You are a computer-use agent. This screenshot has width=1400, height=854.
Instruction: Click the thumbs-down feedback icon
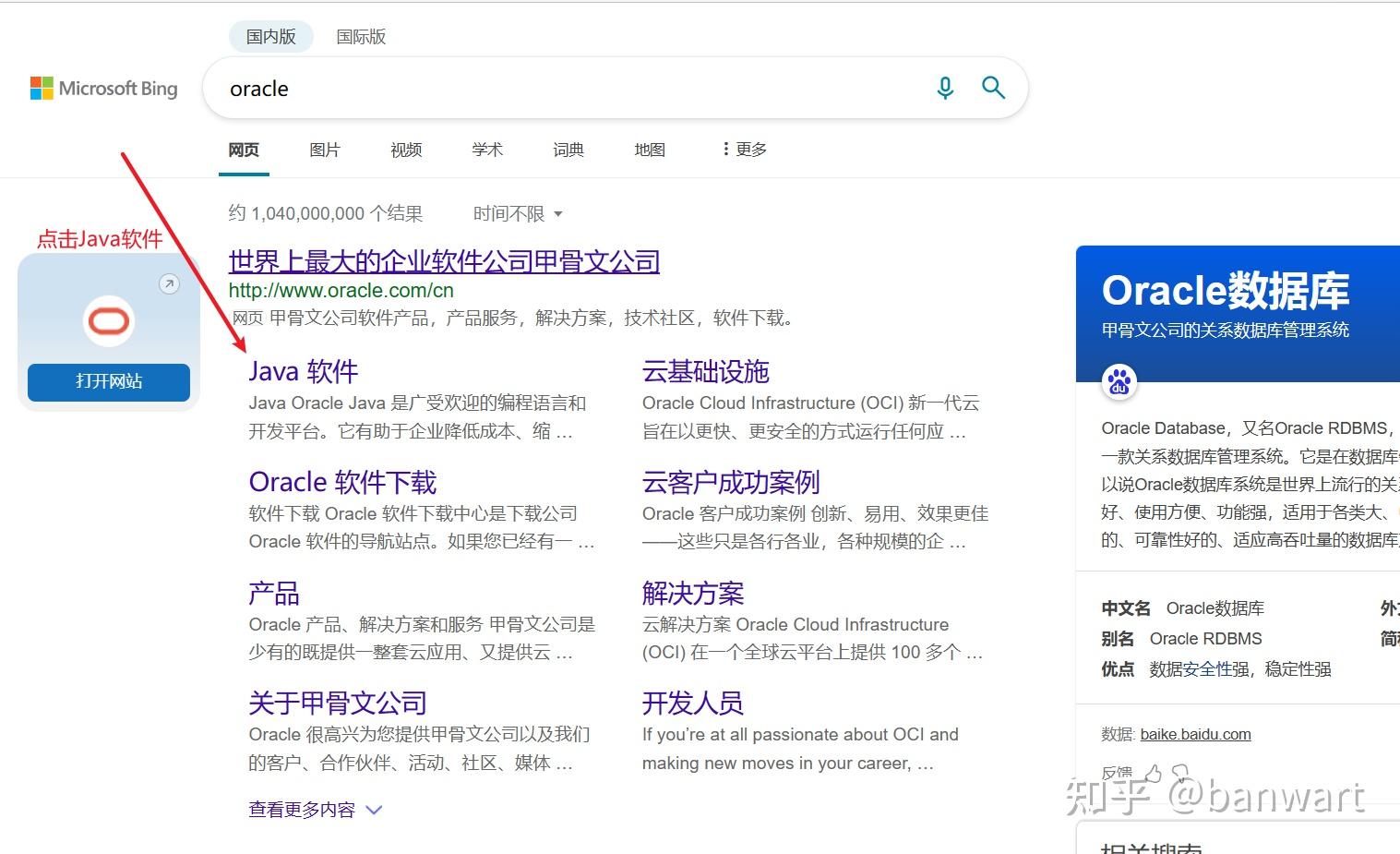1180,772
